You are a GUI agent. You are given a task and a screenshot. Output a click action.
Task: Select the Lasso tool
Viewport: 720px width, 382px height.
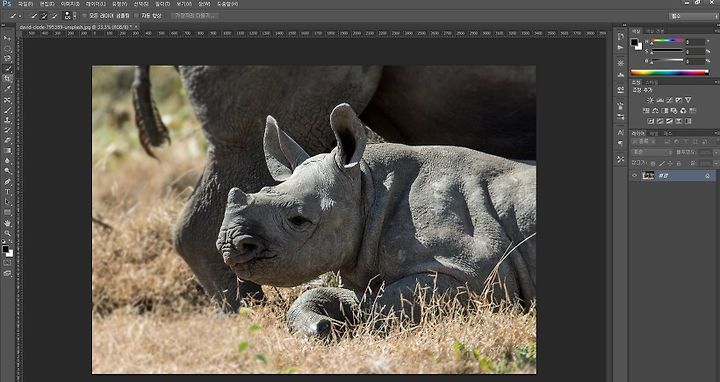coord(7,58)
